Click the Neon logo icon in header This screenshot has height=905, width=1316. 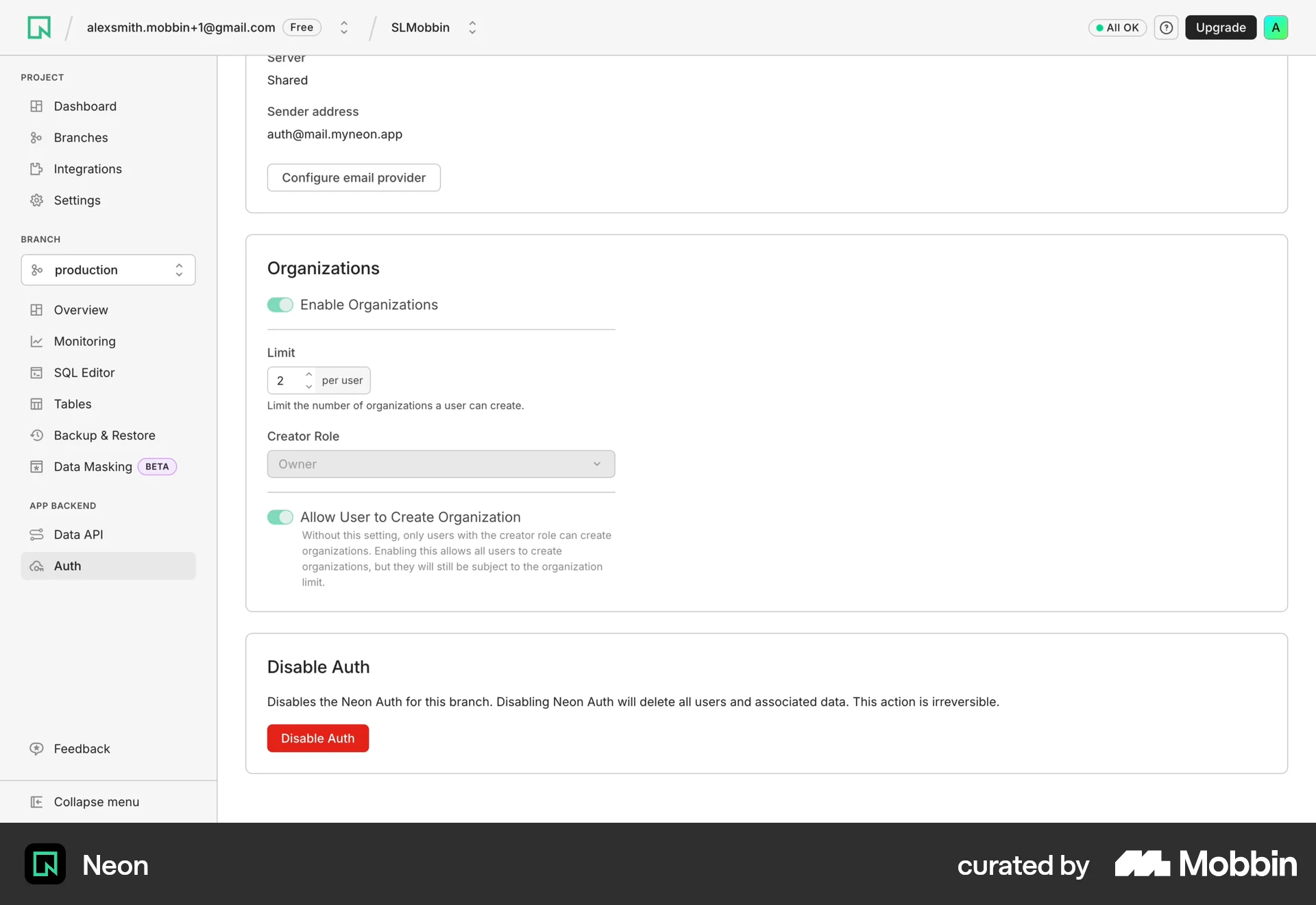coord(39,27)
